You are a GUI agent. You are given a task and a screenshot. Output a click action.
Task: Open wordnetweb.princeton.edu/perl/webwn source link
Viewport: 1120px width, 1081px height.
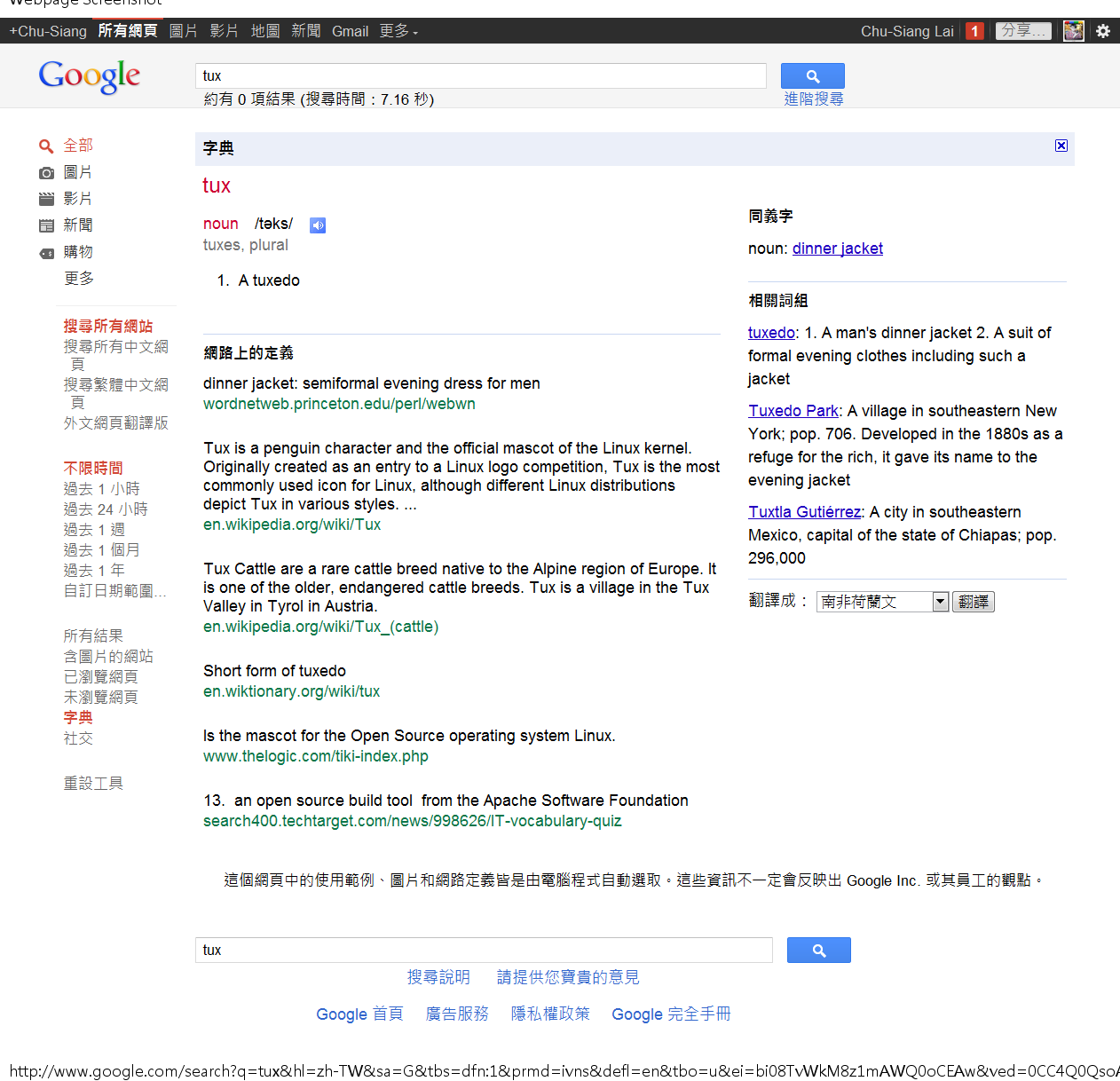pyautogui.click(x=339, y=404)
